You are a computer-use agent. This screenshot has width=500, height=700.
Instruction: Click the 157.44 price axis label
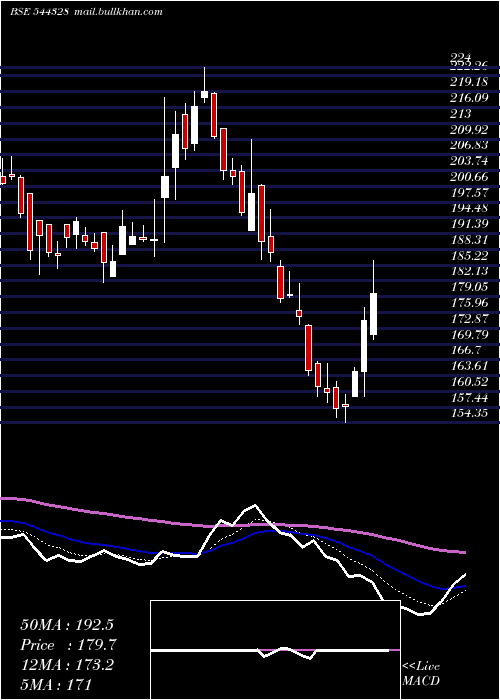[469, 397]
